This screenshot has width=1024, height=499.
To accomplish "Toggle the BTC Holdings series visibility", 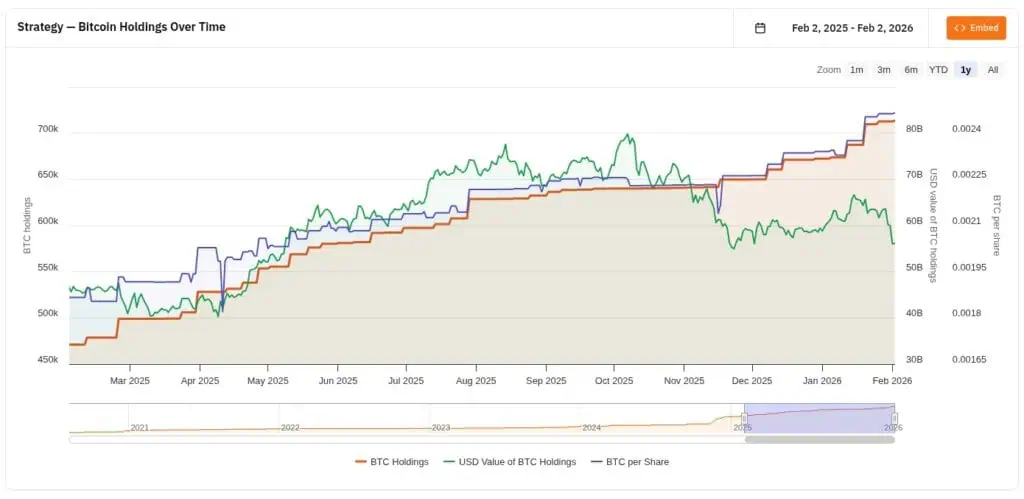I will pos(399,462).
